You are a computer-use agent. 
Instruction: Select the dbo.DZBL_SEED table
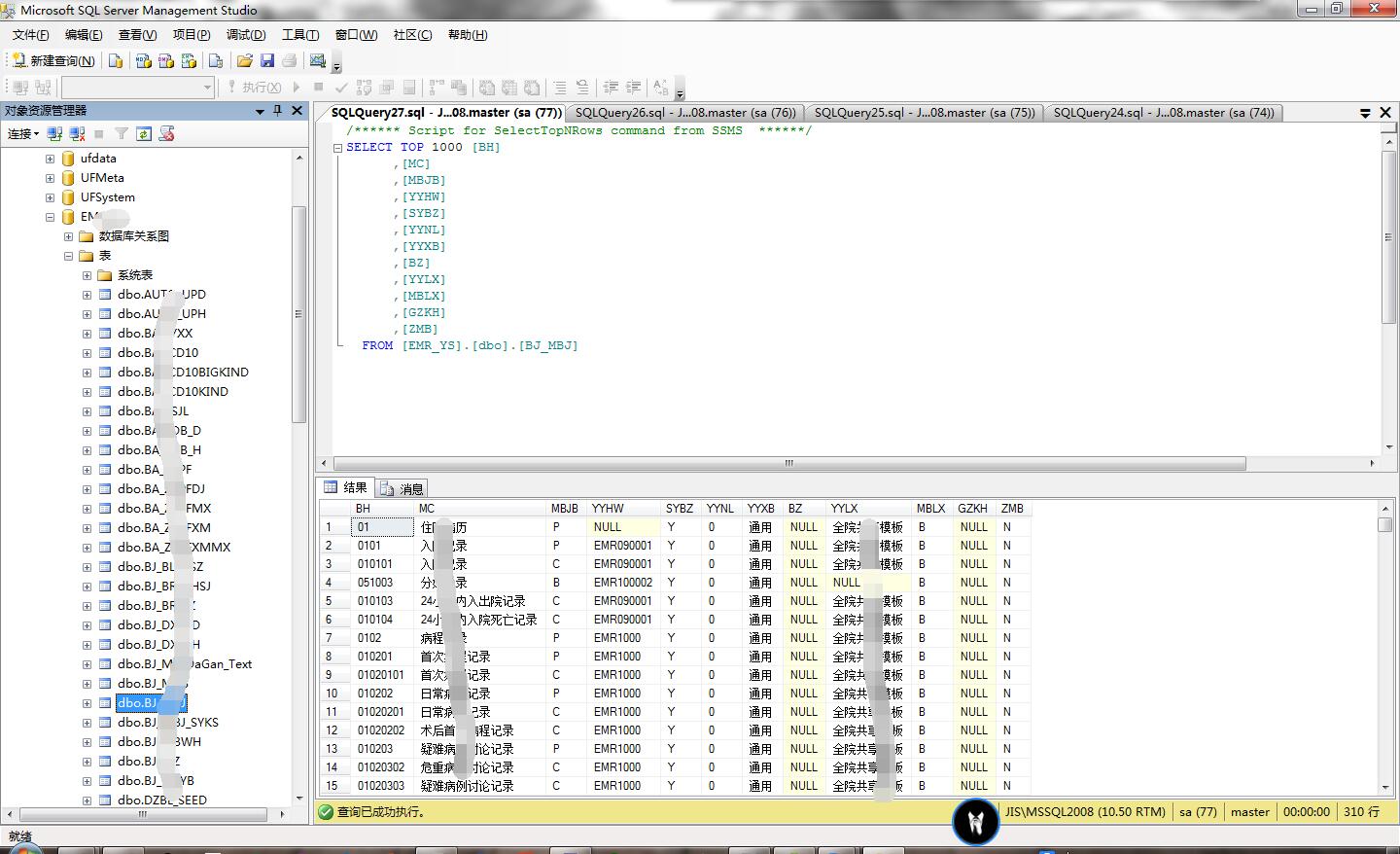click(x=161, y=800)
